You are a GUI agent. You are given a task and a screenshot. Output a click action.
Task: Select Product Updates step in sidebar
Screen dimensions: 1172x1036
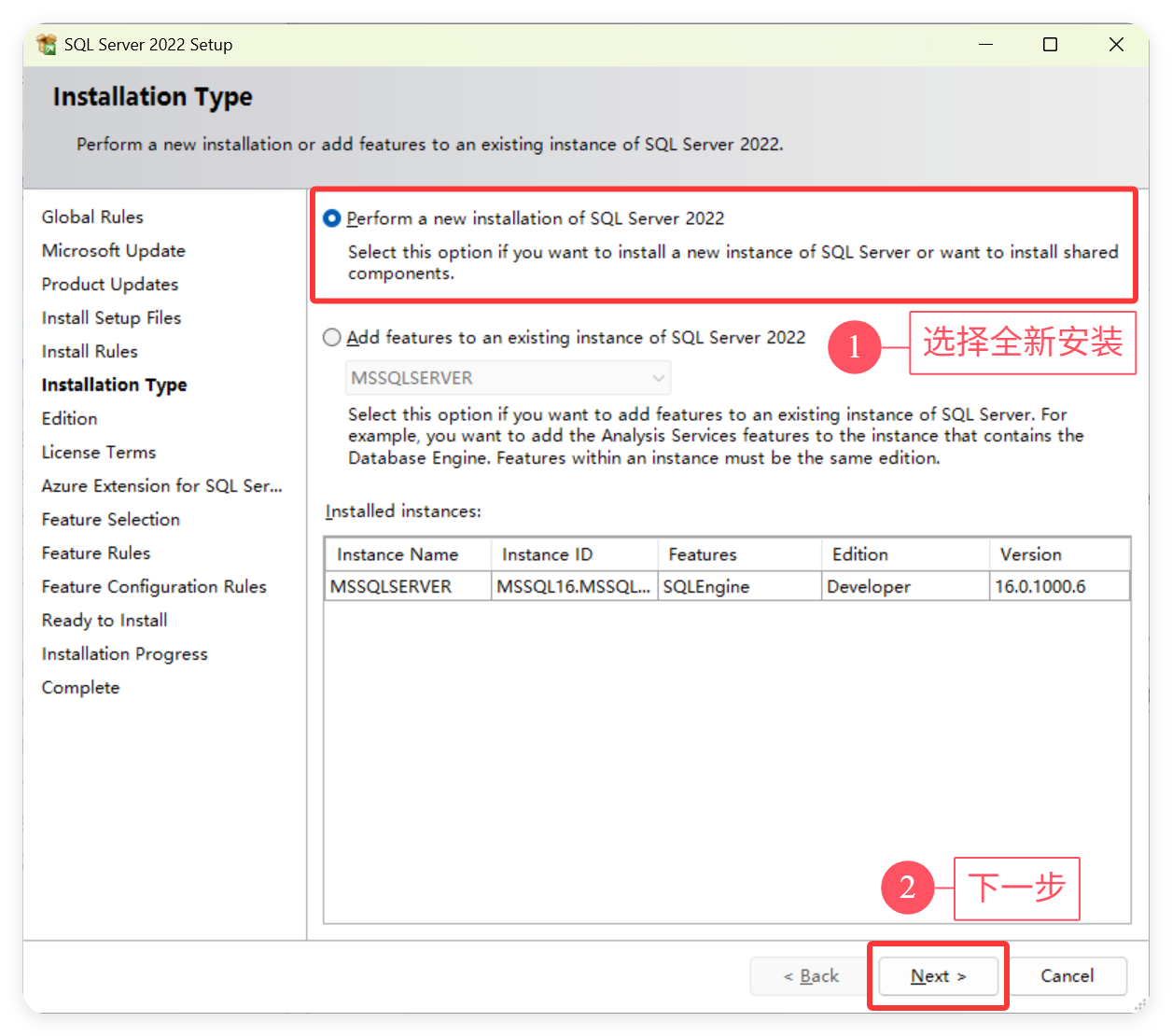[110, 284]
